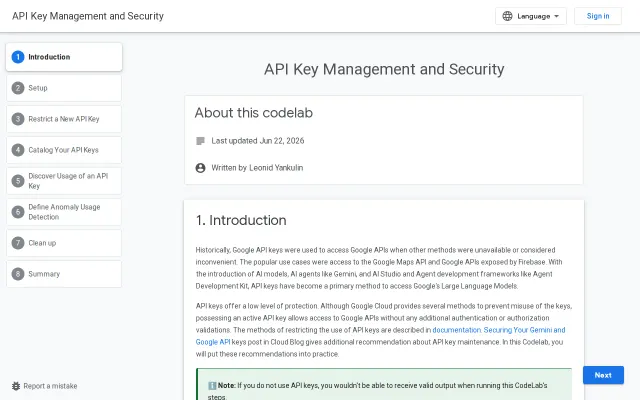The image size is (640, 400).
Task: Open the Language dropdown arrow
Action: pos(556,16)
